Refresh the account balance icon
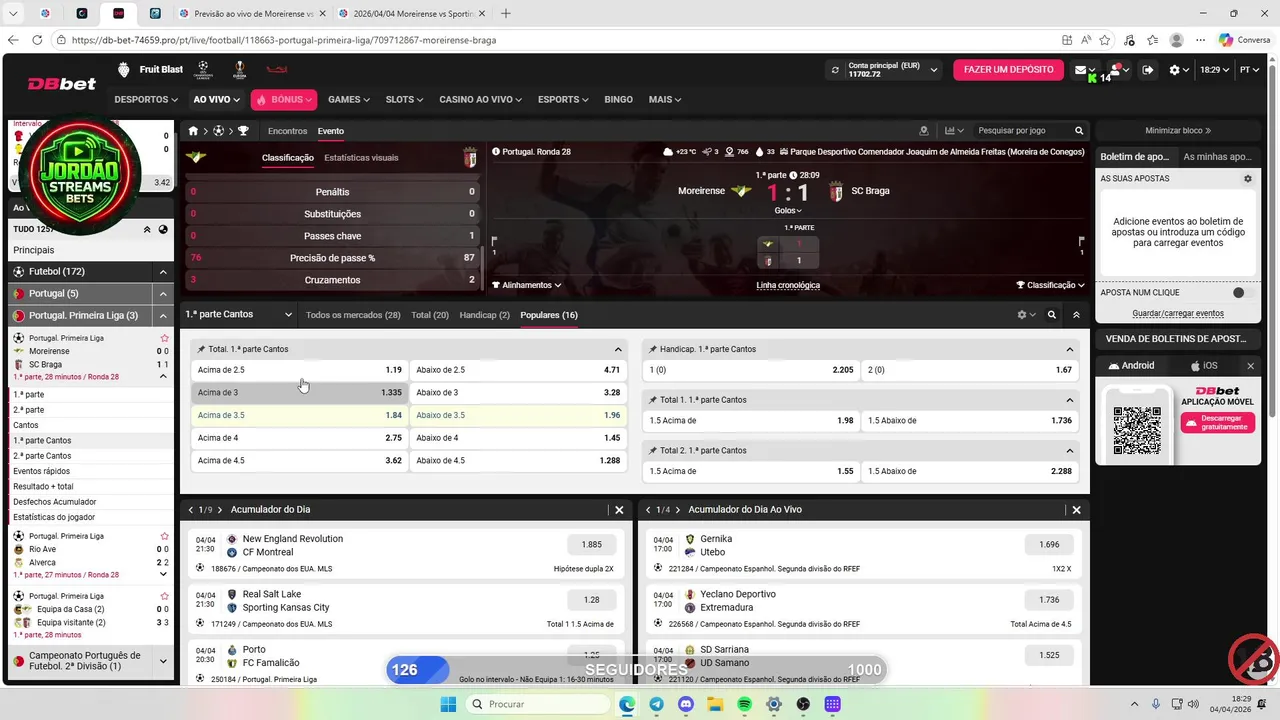 click(x=835, y=70)
